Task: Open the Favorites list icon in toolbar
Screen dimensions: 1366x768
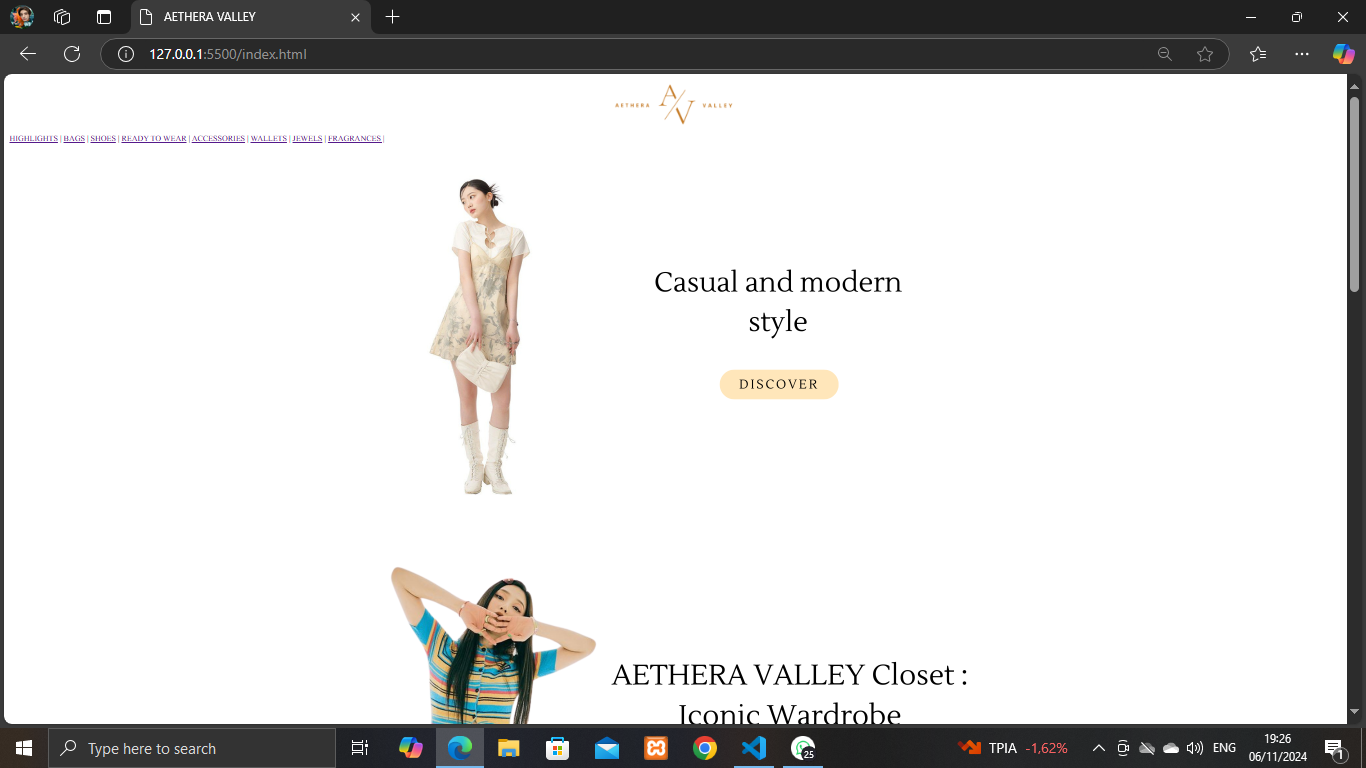Action: [1258, 54]
